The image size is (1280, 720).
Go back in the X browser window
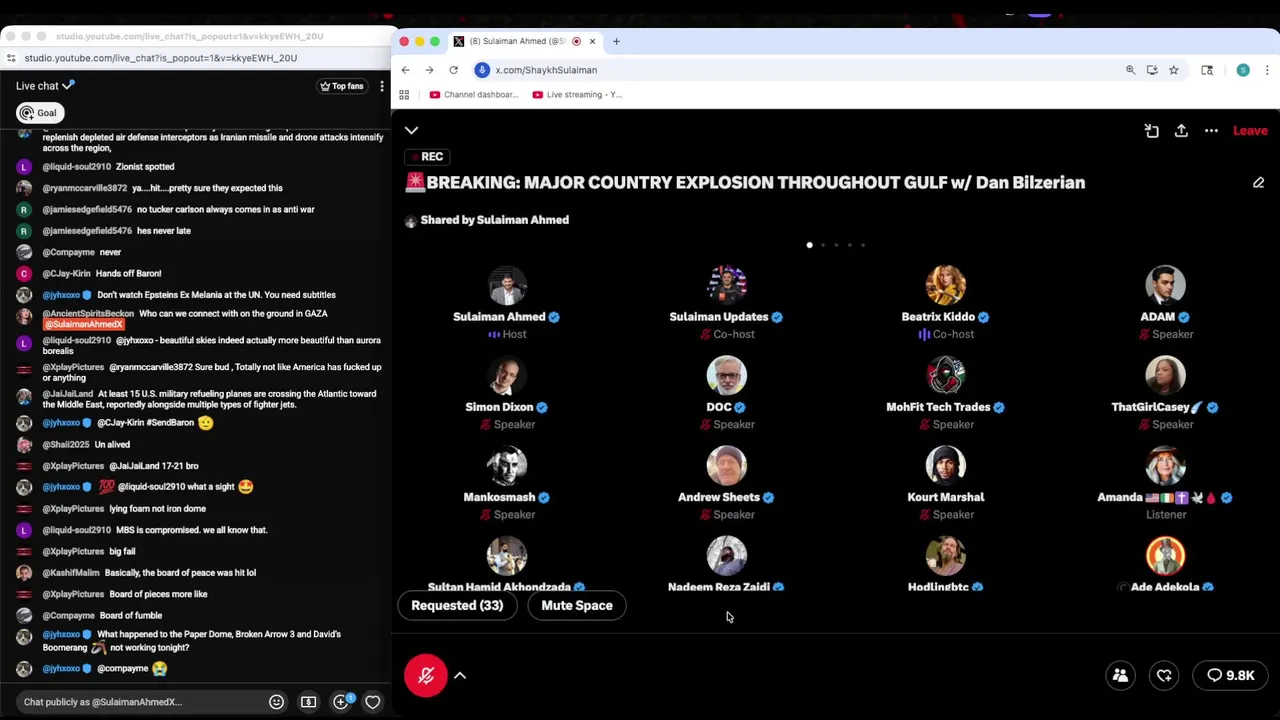coord(405,70)
